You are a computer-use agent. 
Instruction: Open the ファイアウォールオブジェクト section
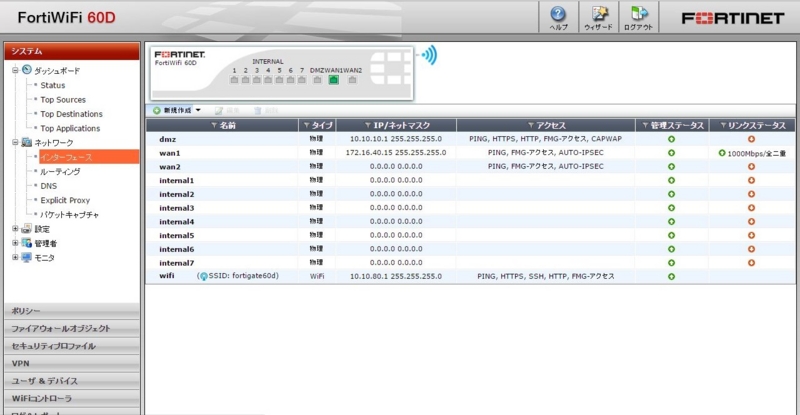coord(72,328)
